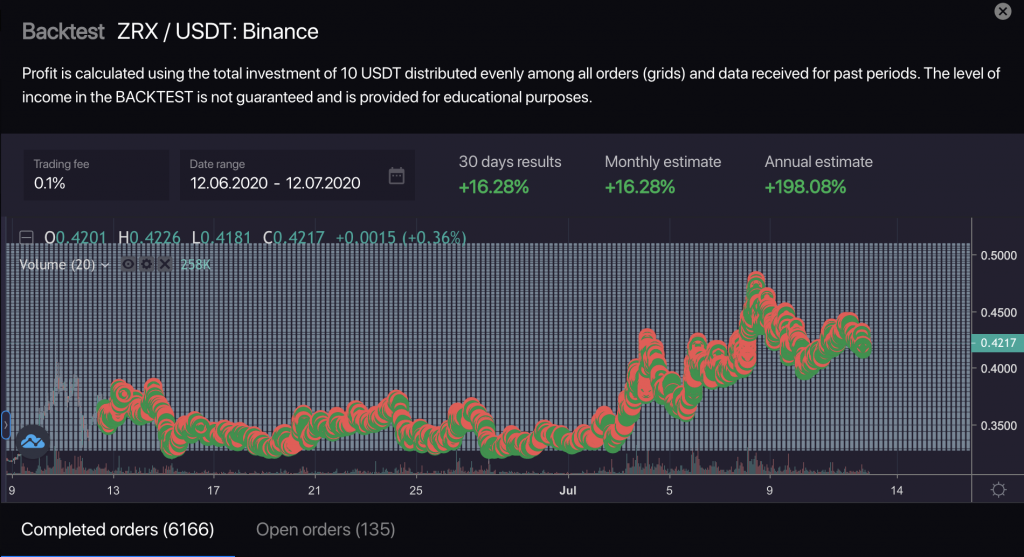Open Volume indicator settings gear
Viewport: 1024px width, 557px height.
pyautogui.click(x=147, y=265)
